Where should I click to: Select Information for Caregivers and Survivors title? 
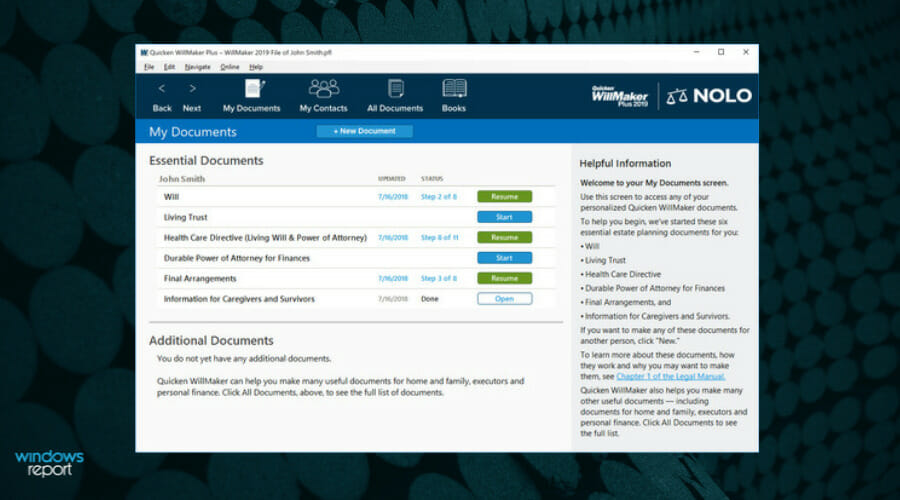[x=239, y=299]
